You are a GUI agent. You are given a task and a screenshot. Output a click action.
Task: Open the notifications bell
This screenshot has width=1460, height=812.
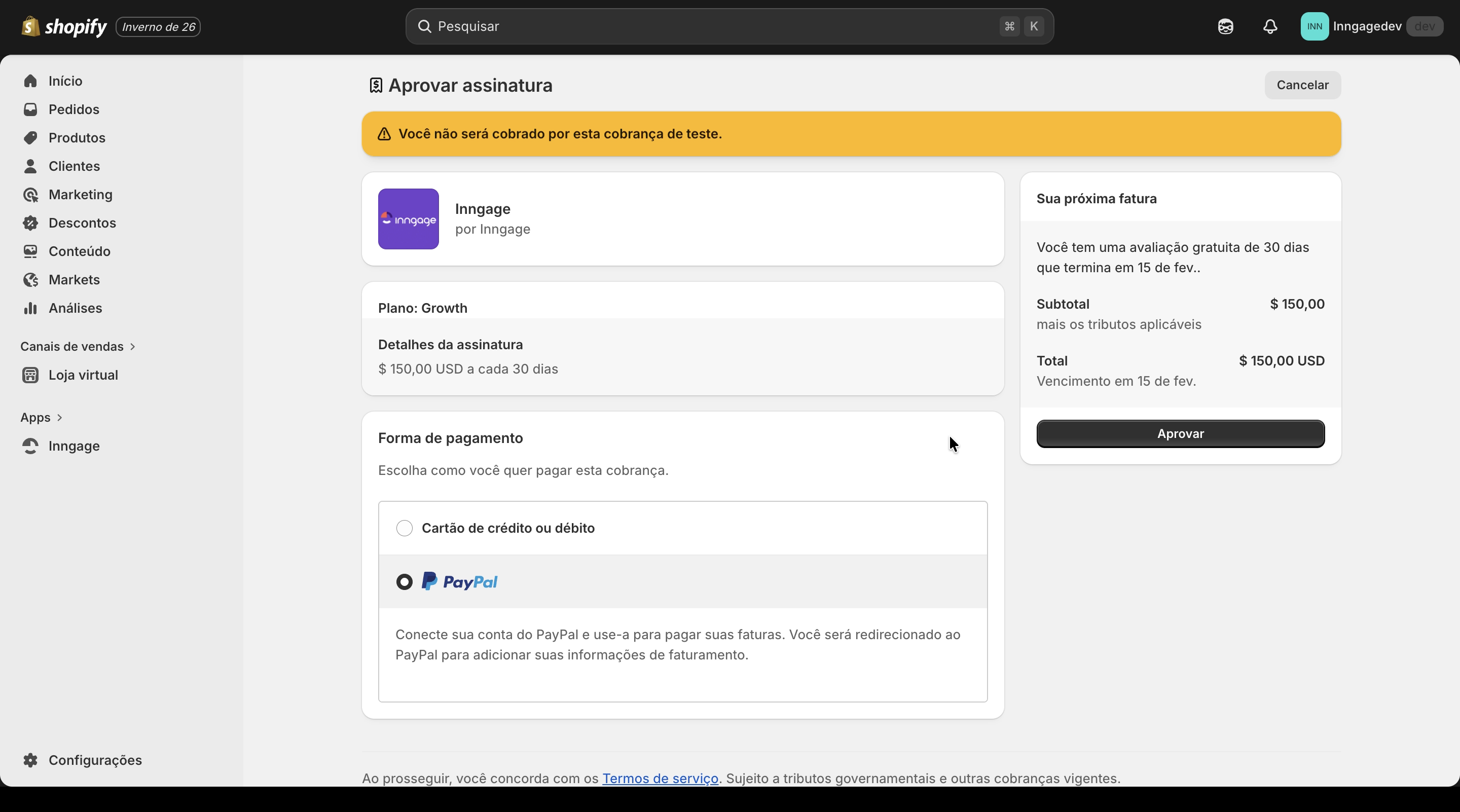[x=1270, y=27]
